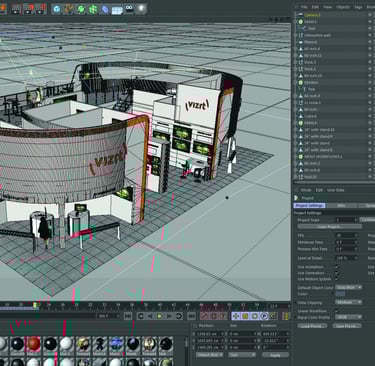Open Objects menu in Object Manager
The height and width of the screenshot is (366, 375).
click(343, 7)
